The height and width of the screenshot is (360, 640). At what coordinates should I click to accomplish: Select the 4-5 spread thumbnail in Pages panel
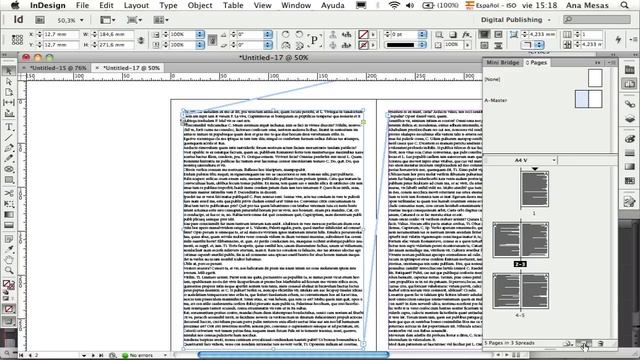coord(520,291)
